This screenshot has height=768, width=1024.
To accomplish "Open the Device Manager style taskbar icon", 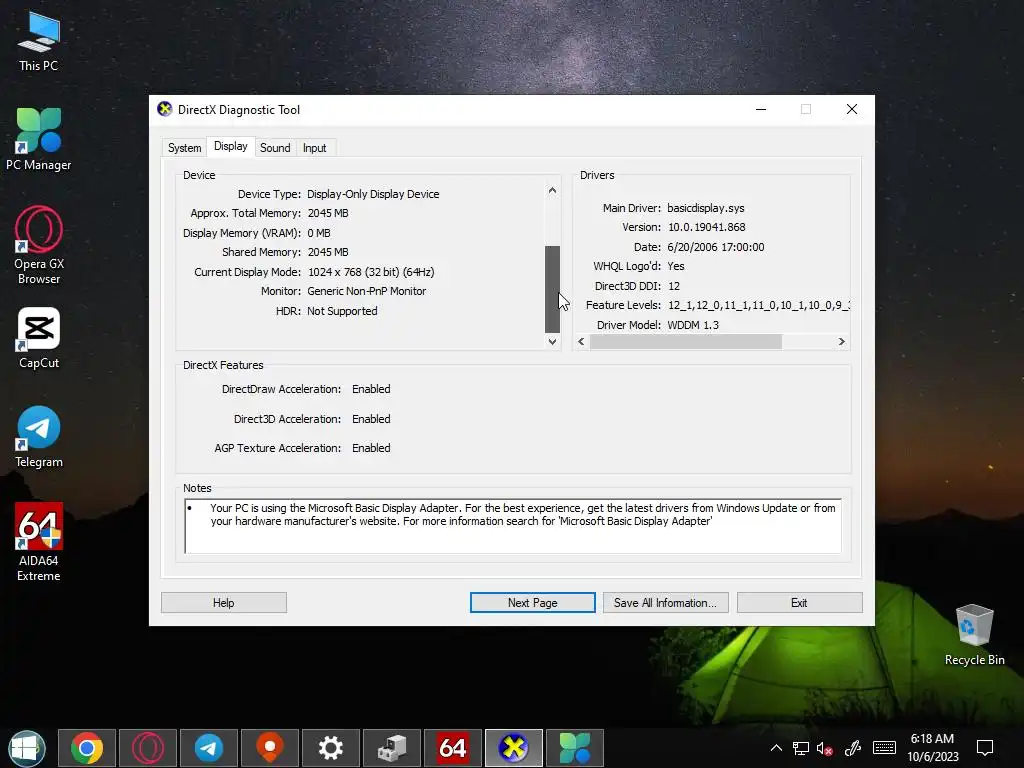I will pos(392,748).
